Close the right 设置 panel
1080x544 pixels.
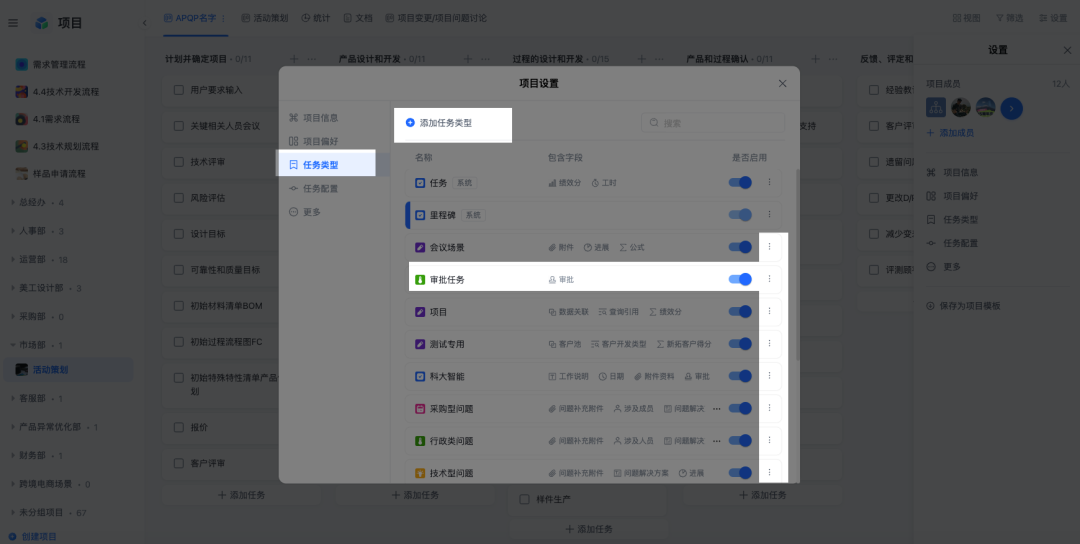pyautogui.click(x=1067, y=50)
